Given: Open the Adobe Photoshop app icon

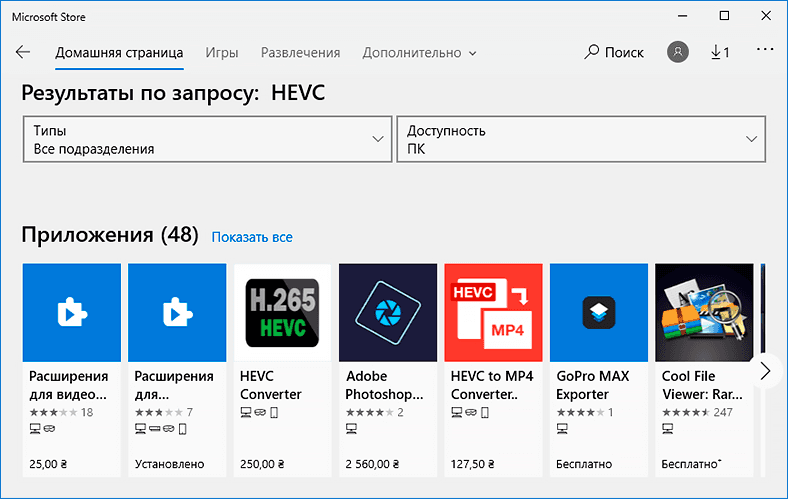Looking at the screenshot, I should [x=388, y=313].
